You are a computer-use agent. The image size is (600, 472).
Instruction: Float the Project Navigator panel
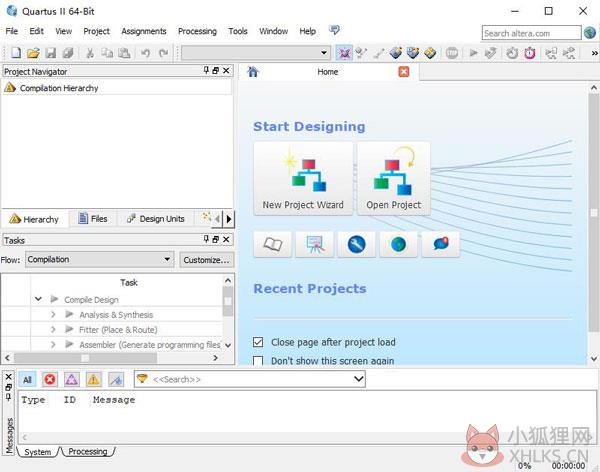216,70
